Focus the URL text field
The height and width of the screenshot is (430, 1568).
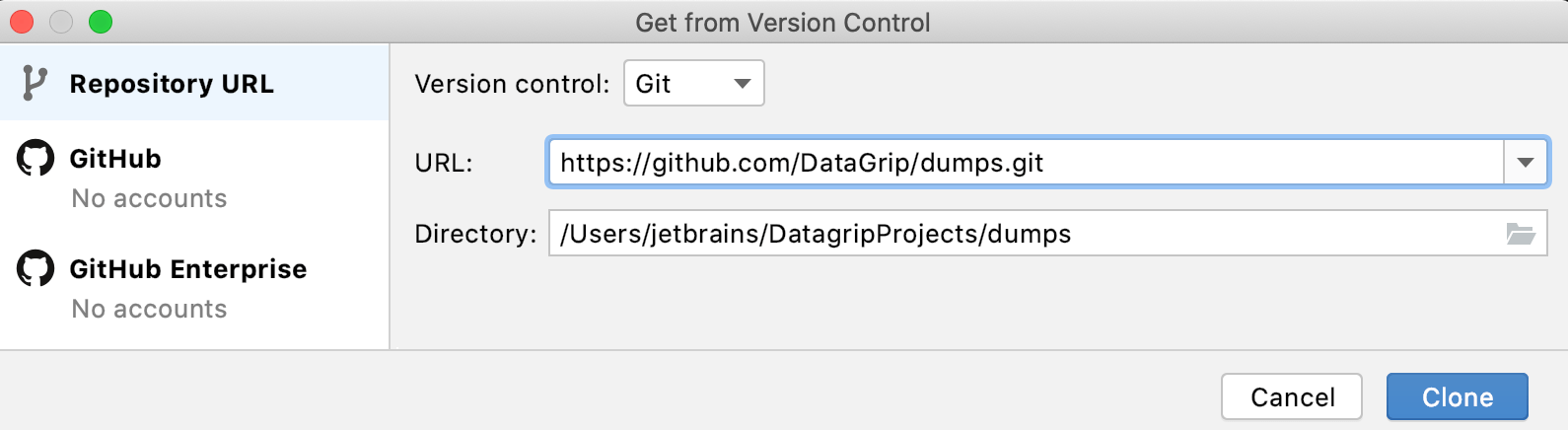coord(1026,163)
